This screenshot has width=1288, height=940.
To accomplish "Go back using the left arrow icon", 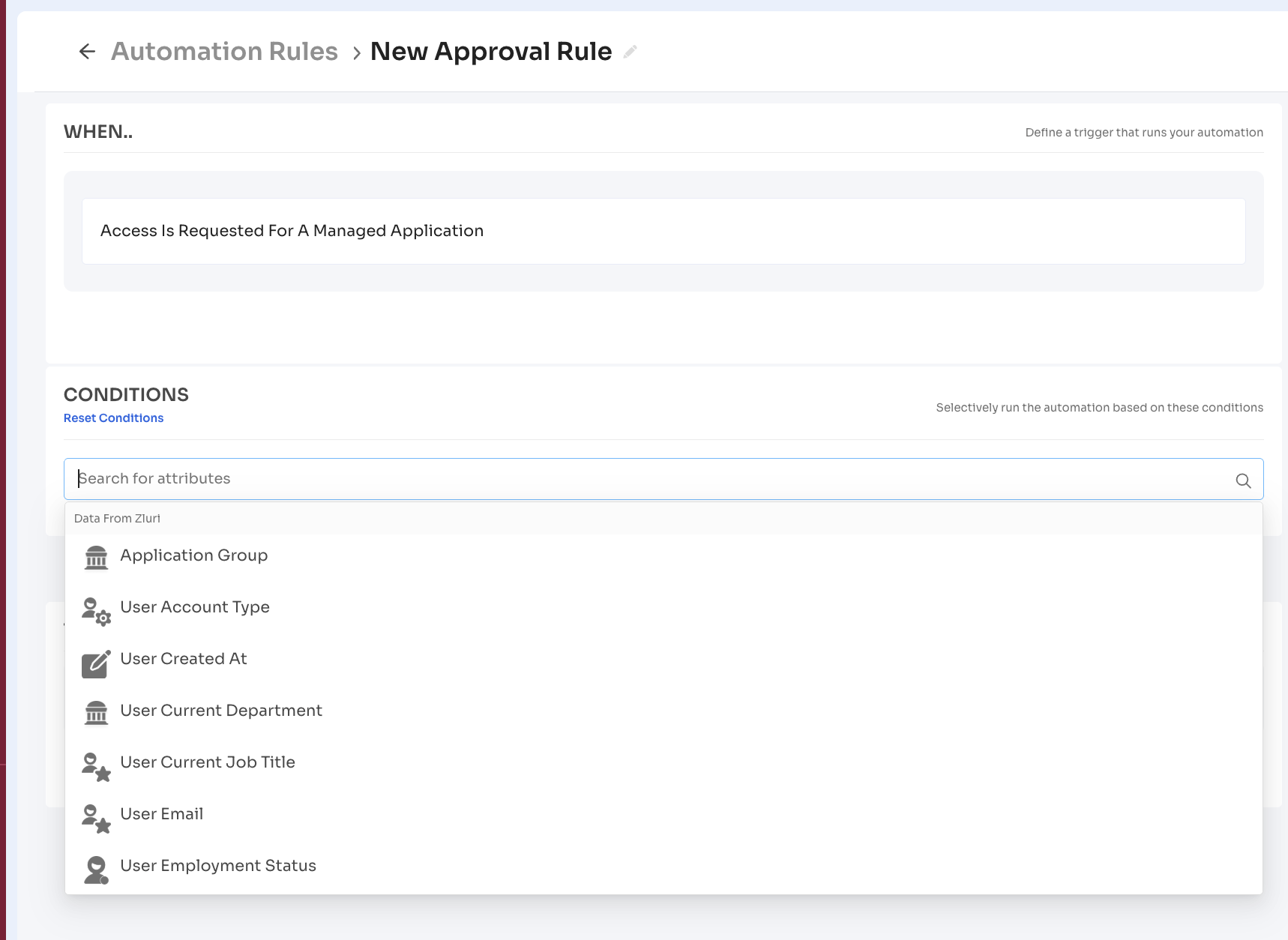I will coord(87,51).
